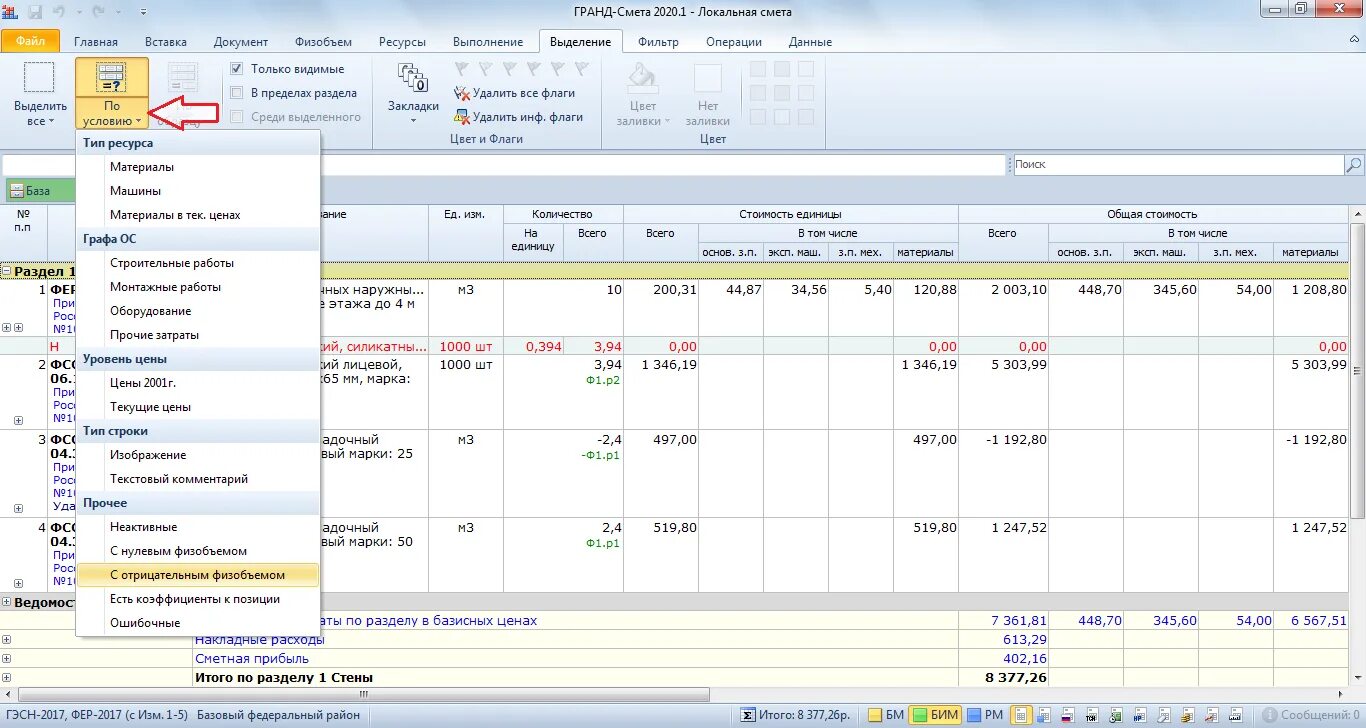Open the Закладки dropdown arrow
This screenshot has height=728, width=1366.
pyautogui.click(x=413, y=122)
